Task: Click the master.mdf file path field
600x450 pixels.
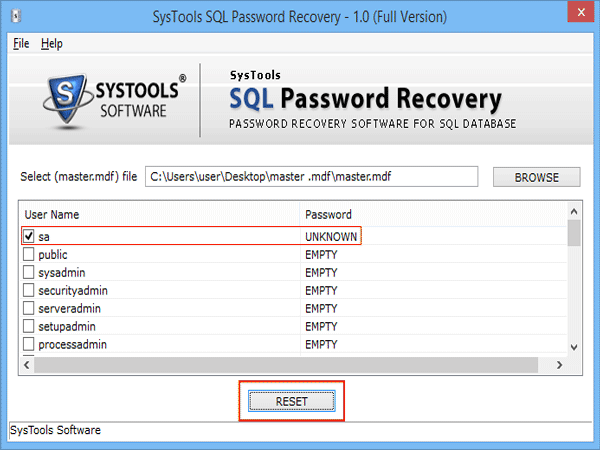Action: click(311, 176)
